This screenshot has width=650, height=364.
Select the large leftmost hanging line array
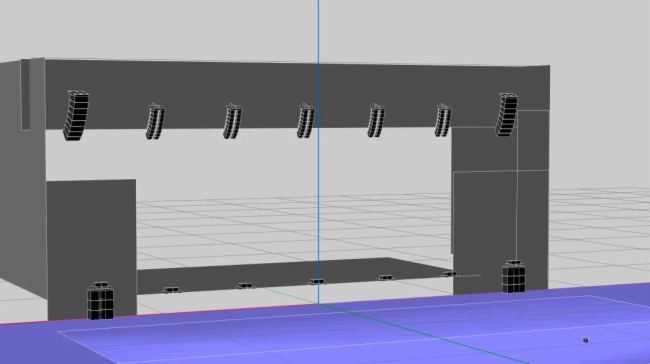click(76, 115)
